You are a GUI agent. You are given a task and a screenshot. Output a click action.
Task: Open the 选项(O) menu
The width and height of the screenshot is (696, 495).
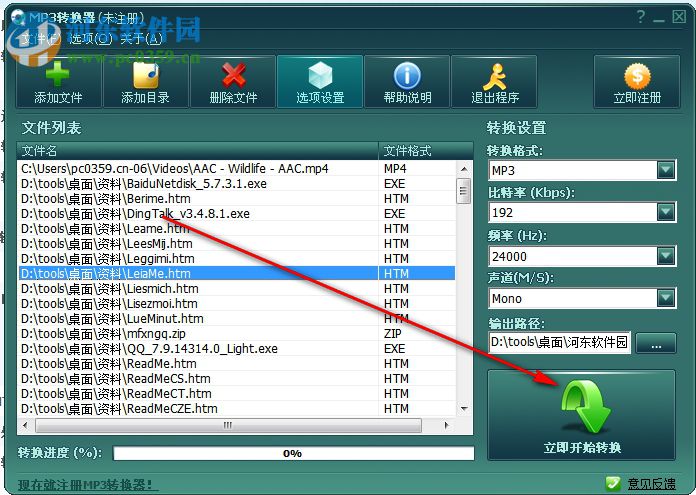(91, 39)
